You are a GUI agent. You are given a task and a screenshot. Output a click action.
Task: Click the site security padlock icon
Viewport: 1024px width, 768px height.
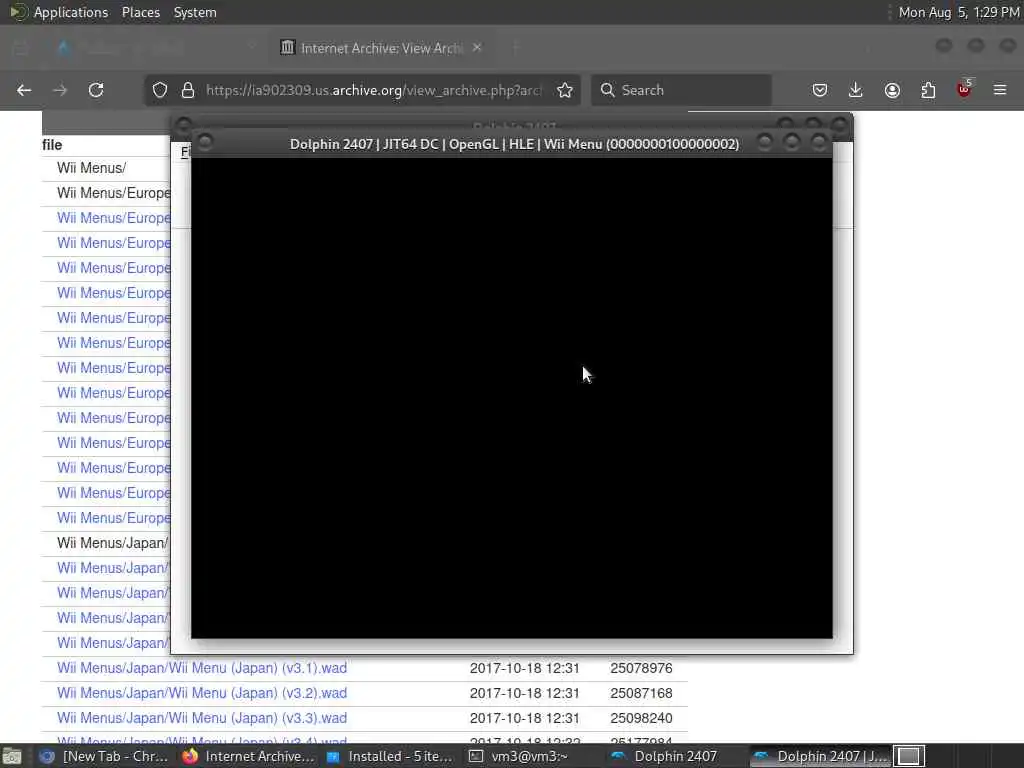pos(188,90)
